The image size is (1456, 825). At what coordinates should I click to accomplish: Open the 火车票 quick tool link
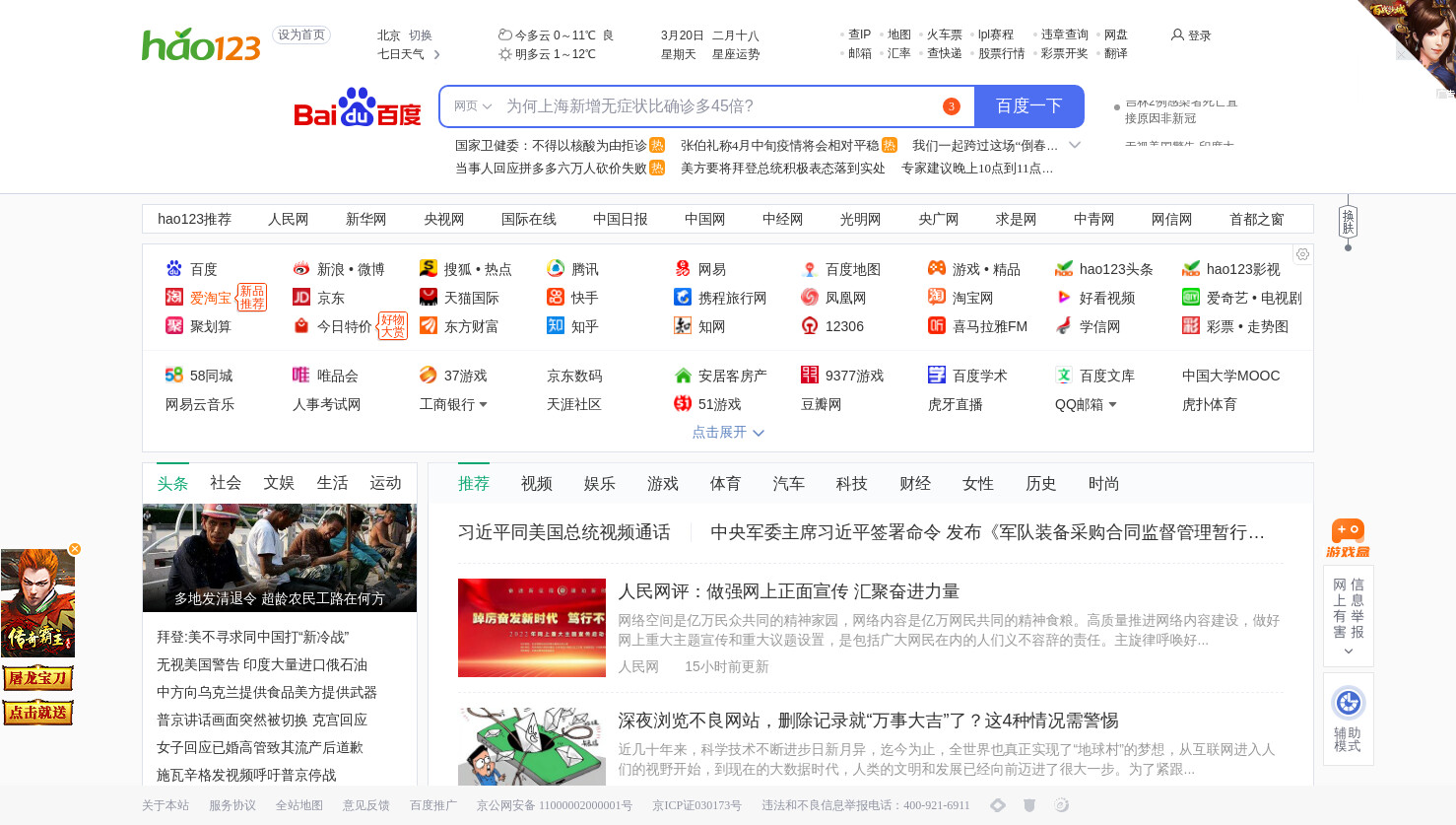[x=944, y=34]
